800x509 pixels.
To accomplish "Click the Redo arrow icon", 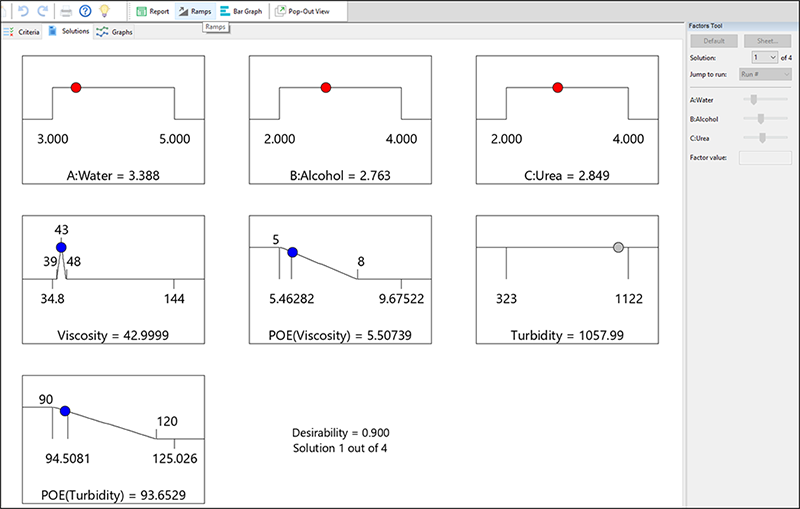I will point(43,11).
